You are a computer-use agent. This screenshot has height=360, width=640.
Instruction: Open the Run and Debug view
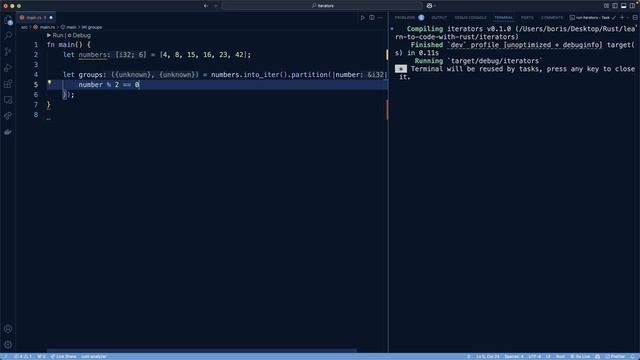8,68
